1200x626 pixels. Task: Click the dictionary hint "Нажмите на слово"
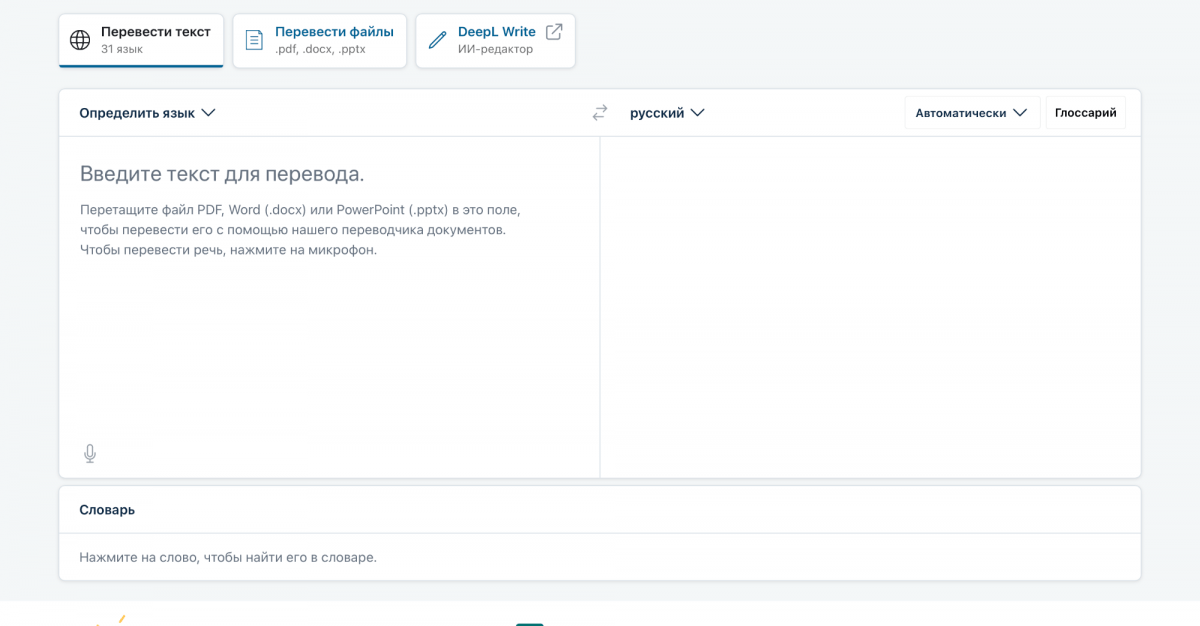pyautogui.click(x=225, y=557)
